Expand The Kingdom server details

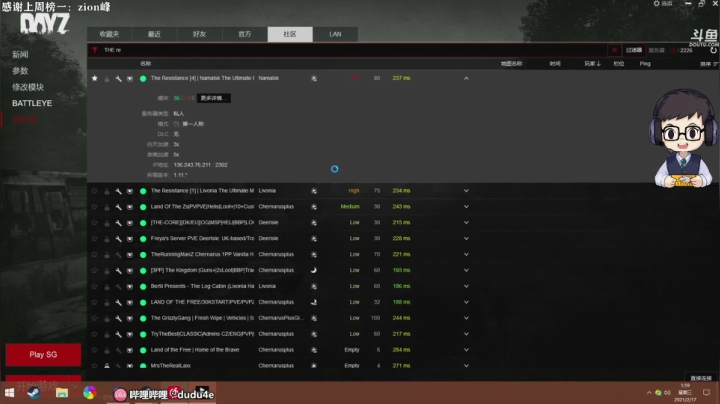[466, 270]
